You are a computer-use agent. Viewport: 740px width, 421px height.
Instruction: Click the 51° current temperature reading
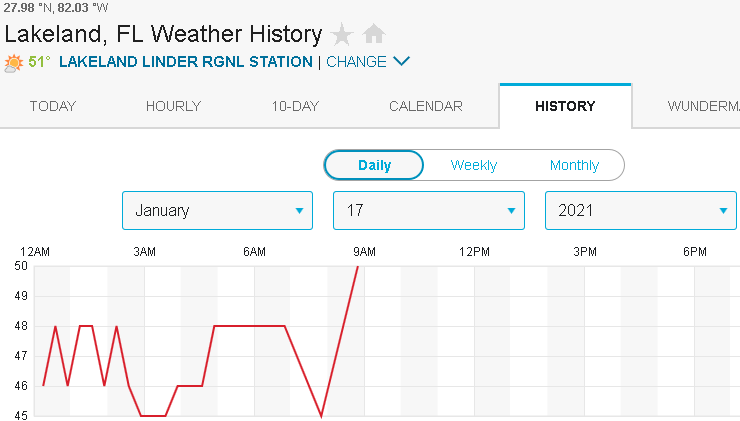click(39, 62)
